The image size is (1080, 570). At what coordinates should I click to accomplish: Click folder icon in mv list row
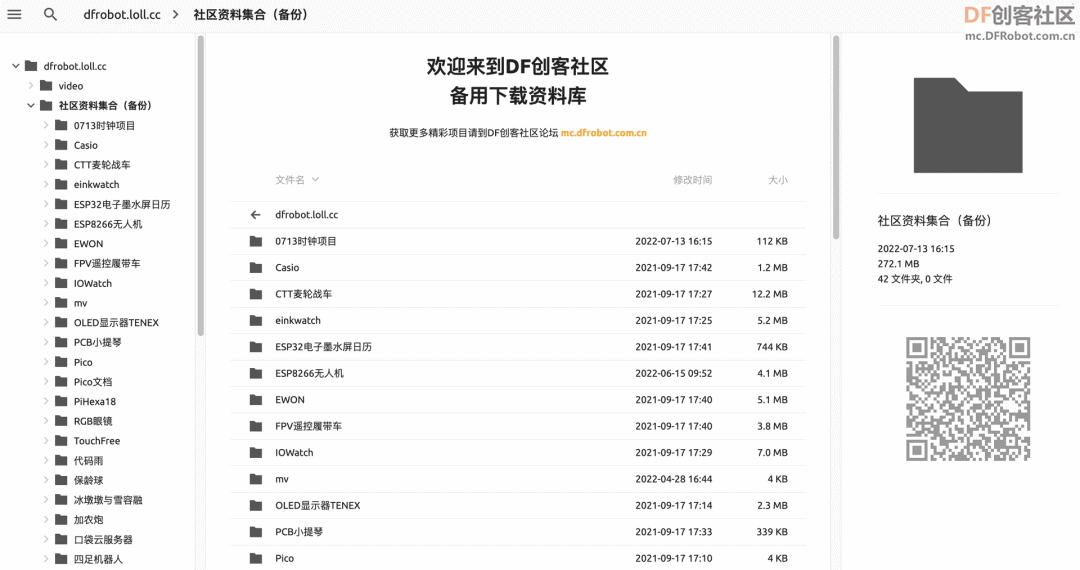(256, 479)
